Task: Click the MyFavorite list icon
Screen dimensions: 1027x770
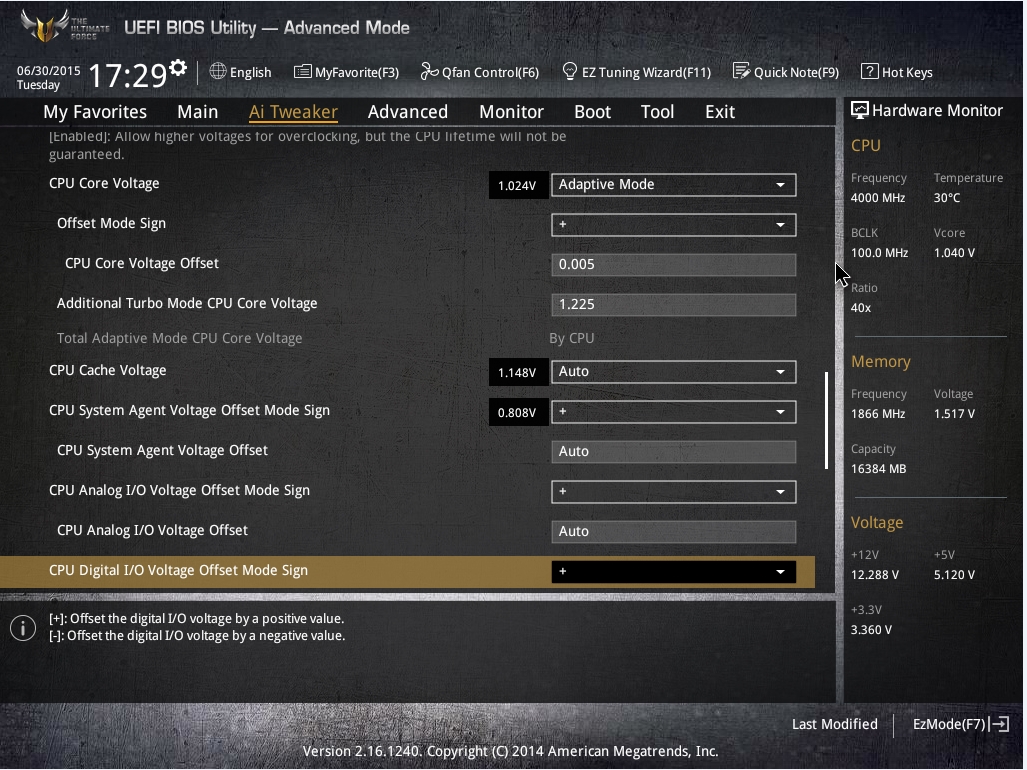Action: [x=303, y=71]
